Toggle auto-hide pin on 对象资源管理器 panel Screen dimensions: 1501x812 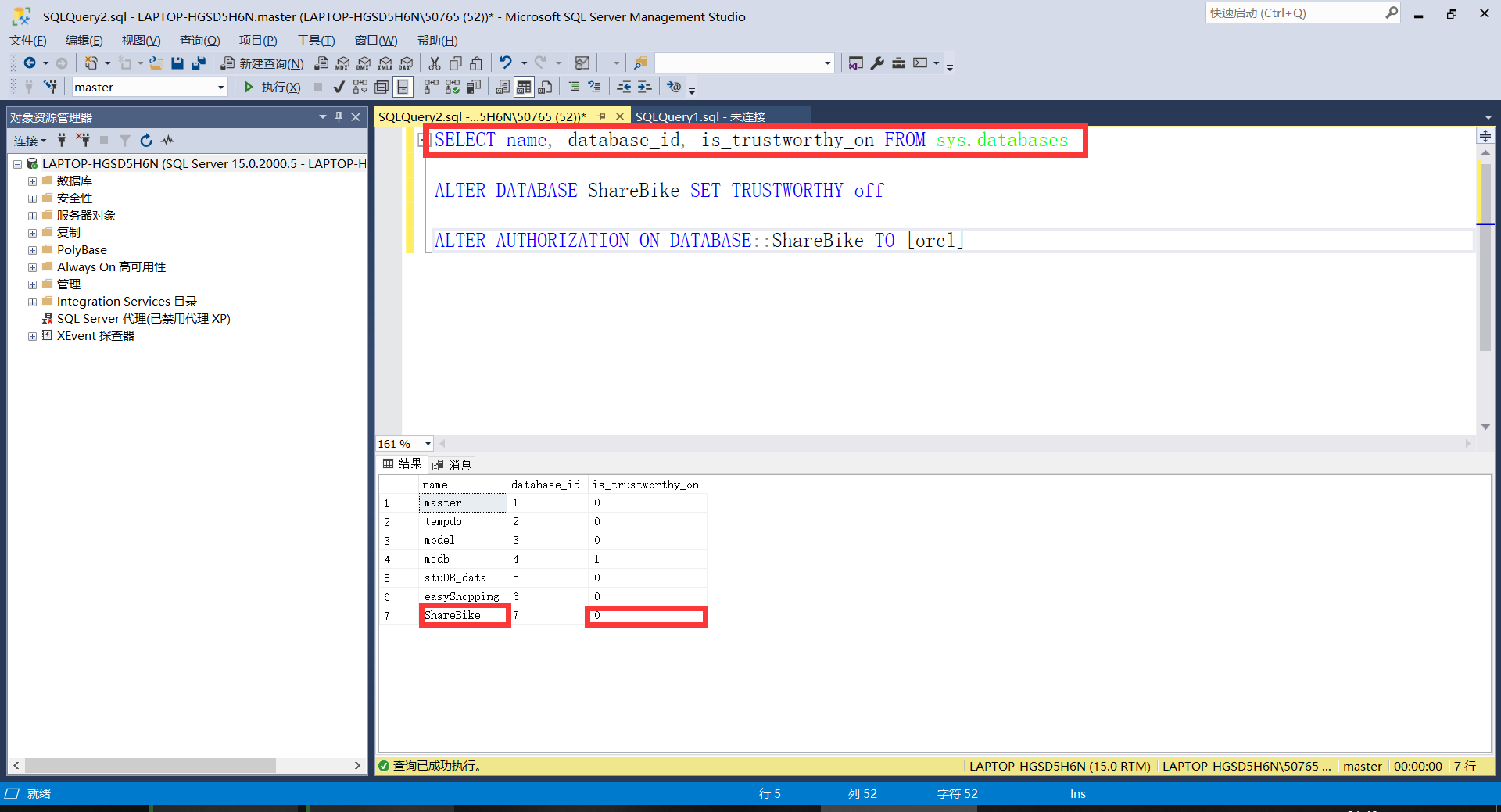click(339, 116)
